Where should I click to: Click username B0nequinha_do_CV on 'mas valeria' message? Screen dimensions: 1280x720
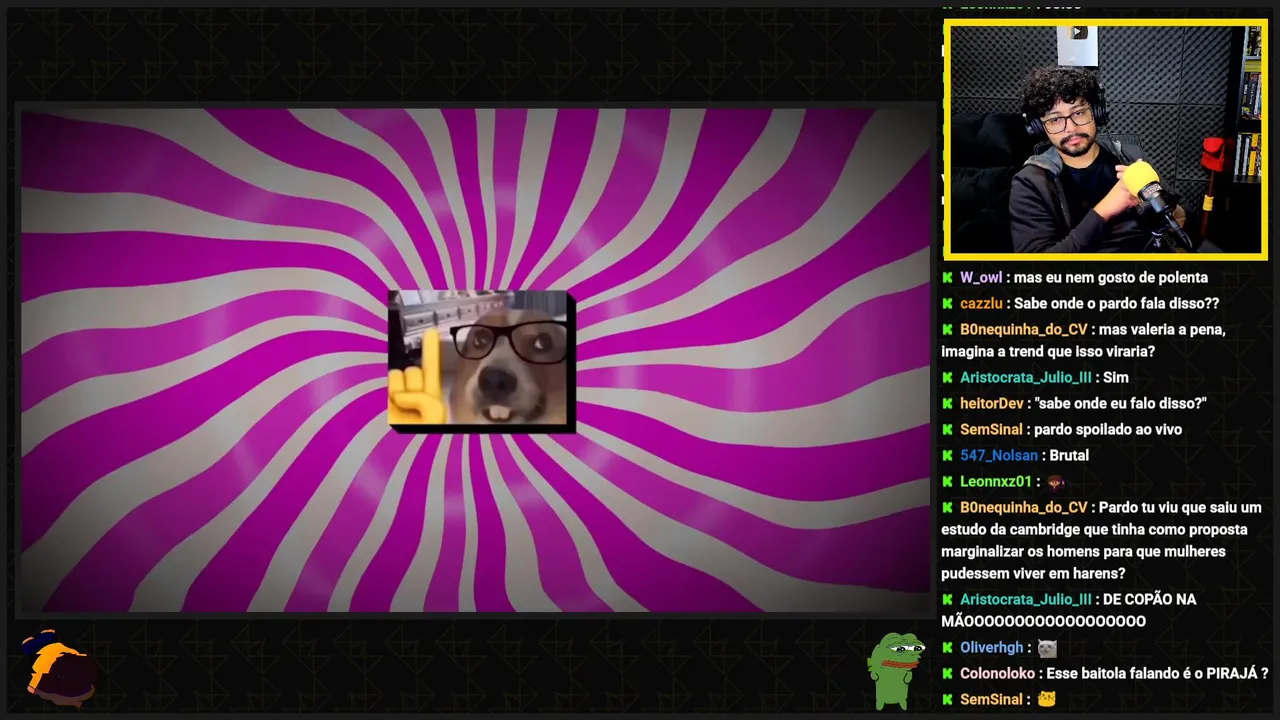click(1023, 330)
